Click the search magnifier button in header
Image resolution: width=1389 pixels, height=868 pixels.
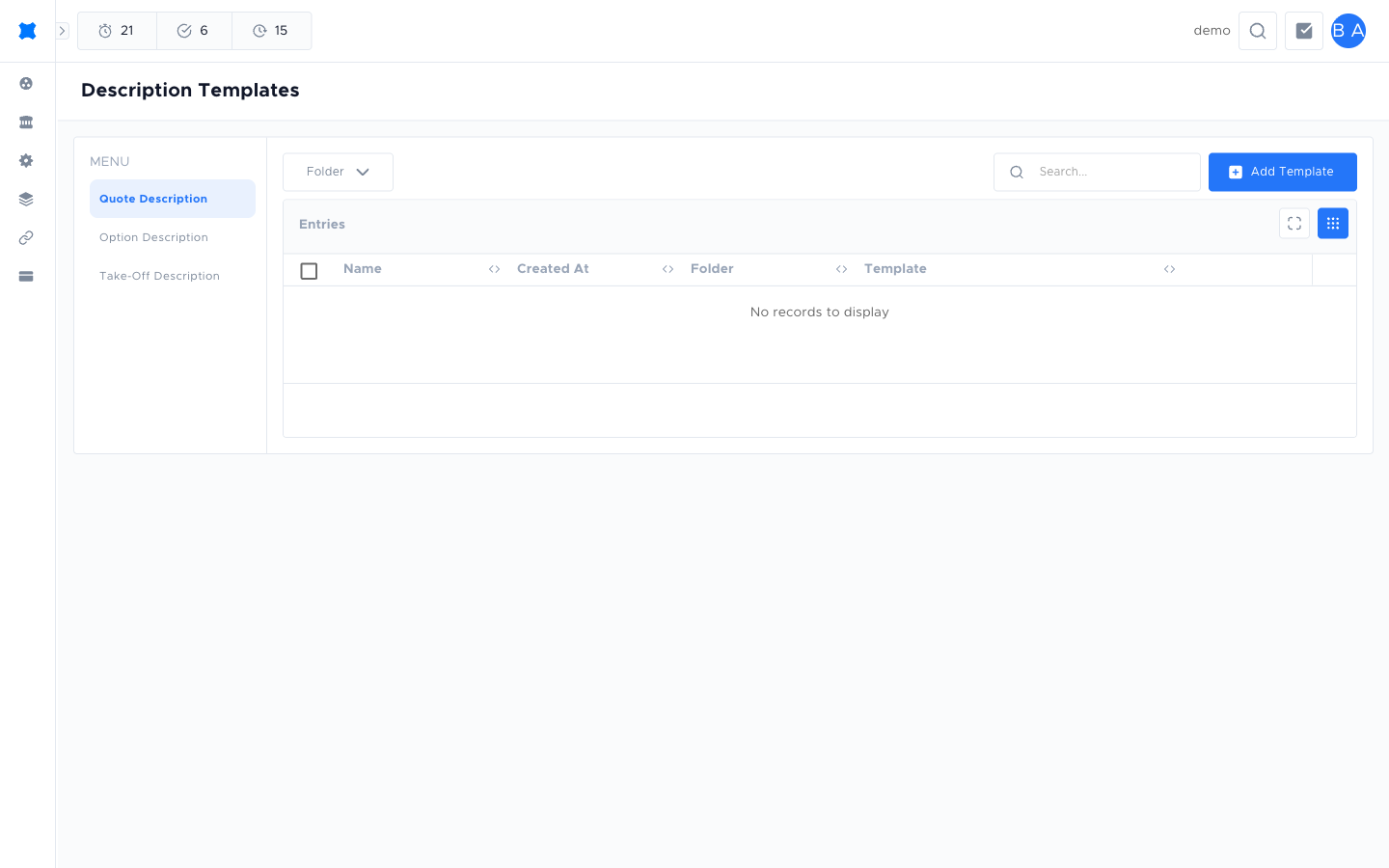click(x=1258, y=31)
